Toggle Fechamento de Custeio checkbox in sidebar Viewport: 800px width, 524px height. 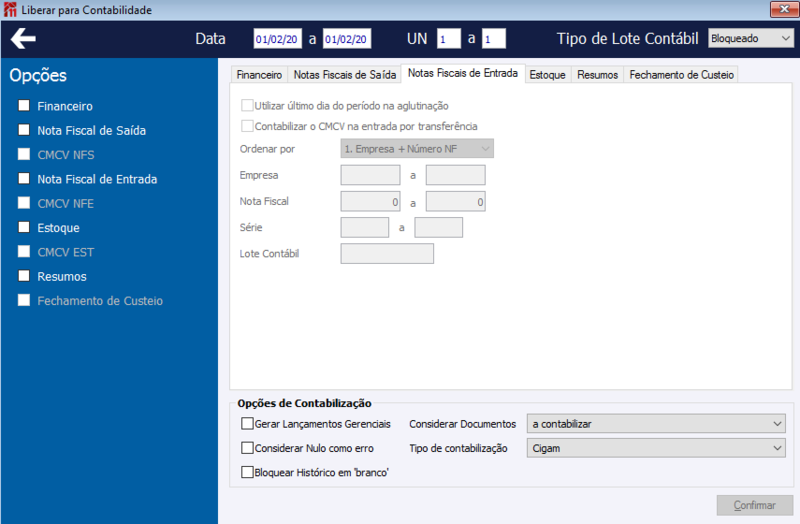pyautogui.click(x=24, y=300)
